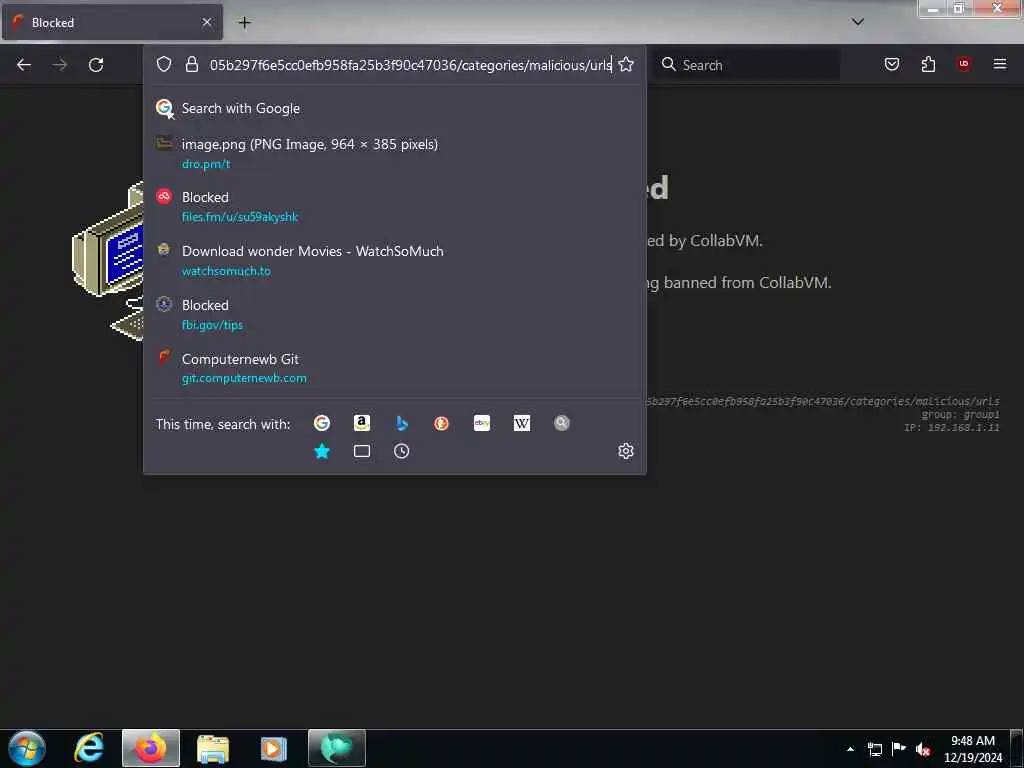Search this time with Google icon
This screenshot has height=768, width=1024.
(322, 423)
